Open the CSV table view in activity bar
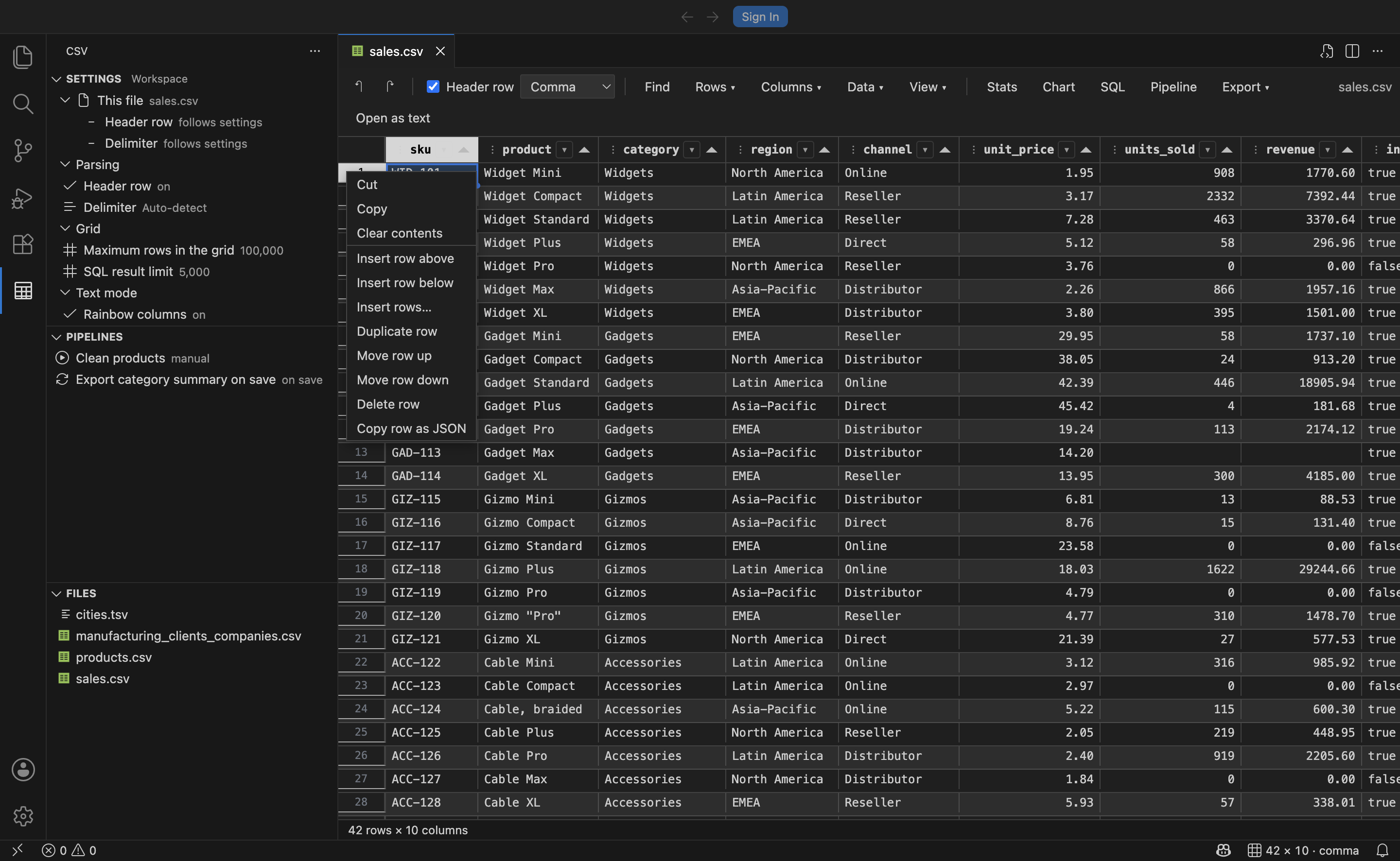The image size is (1400, 861). 23,291
